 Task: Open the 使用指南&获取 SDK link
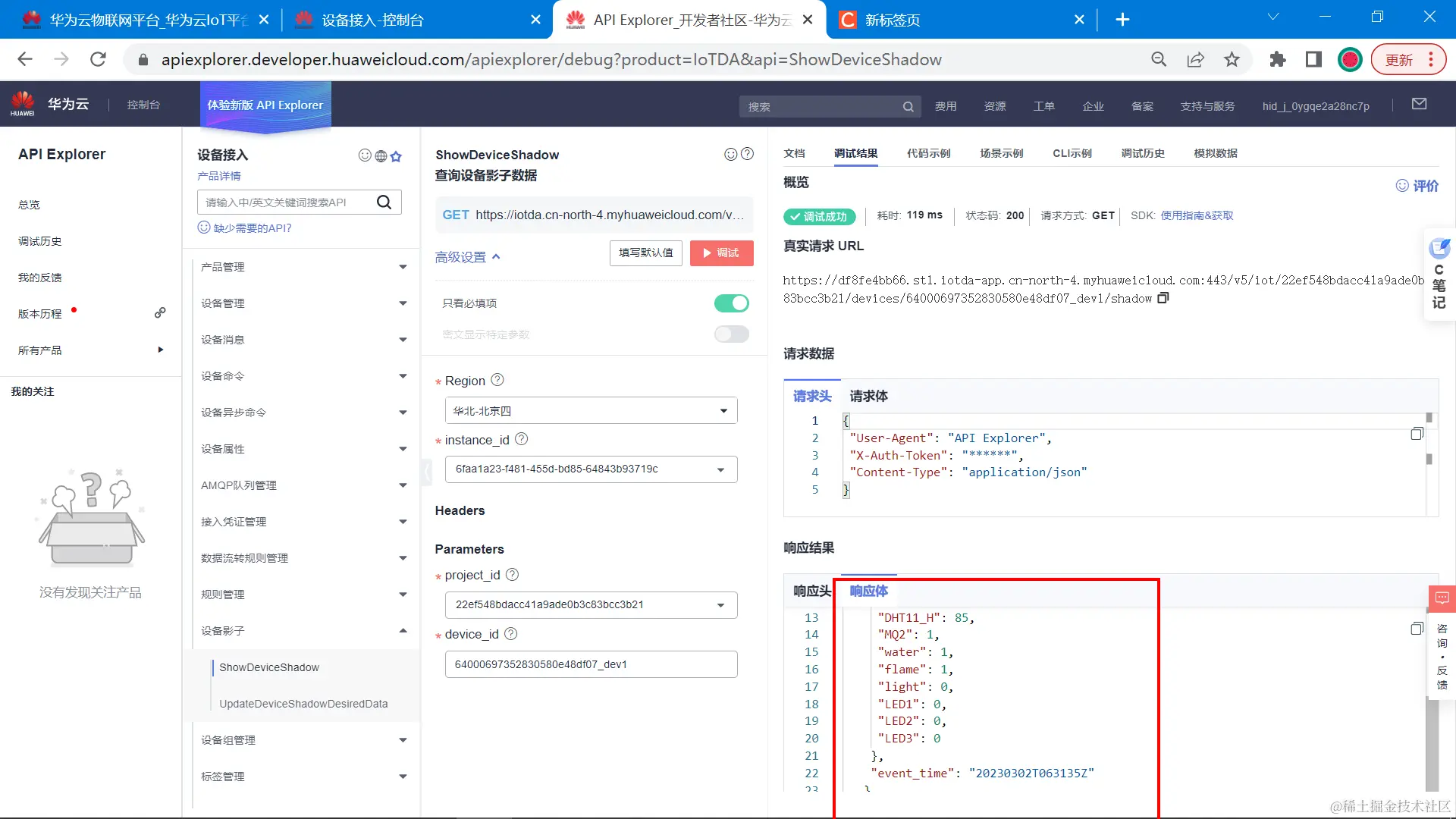coord(1197,215)
